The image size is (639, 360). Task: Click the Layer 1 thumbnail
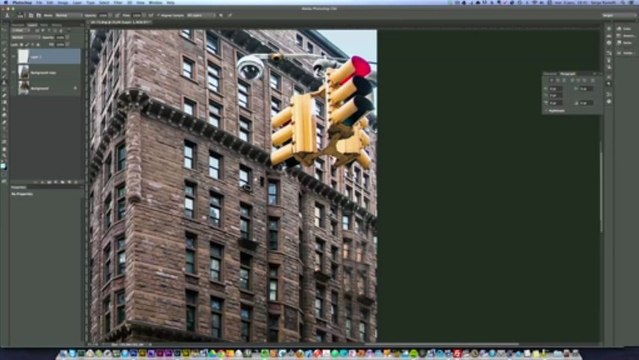click(x=23, y=56)
